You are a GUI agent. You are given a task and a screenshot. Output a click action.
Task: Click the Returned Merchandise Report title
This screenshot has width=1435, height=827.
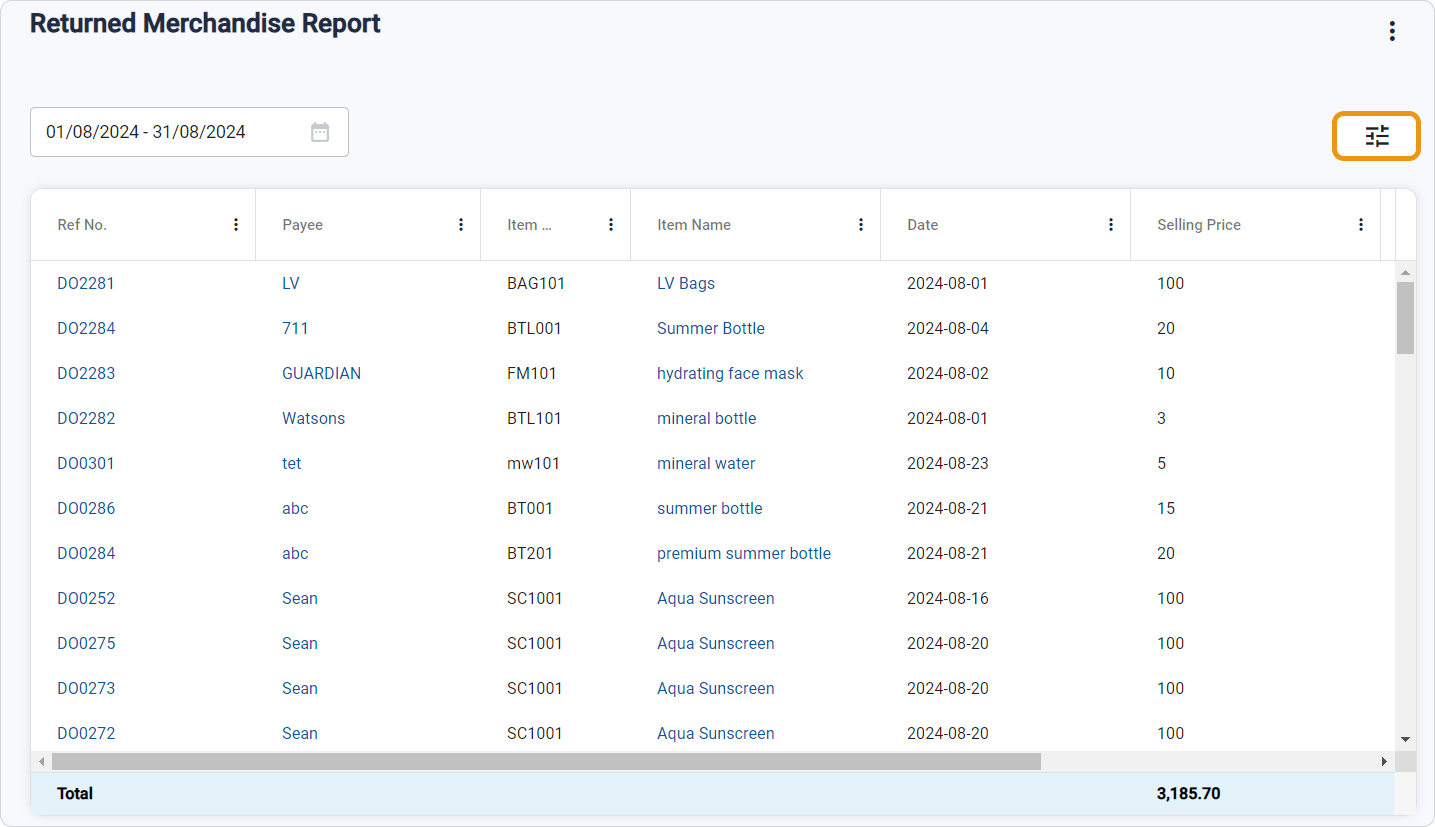click(205, 23)
